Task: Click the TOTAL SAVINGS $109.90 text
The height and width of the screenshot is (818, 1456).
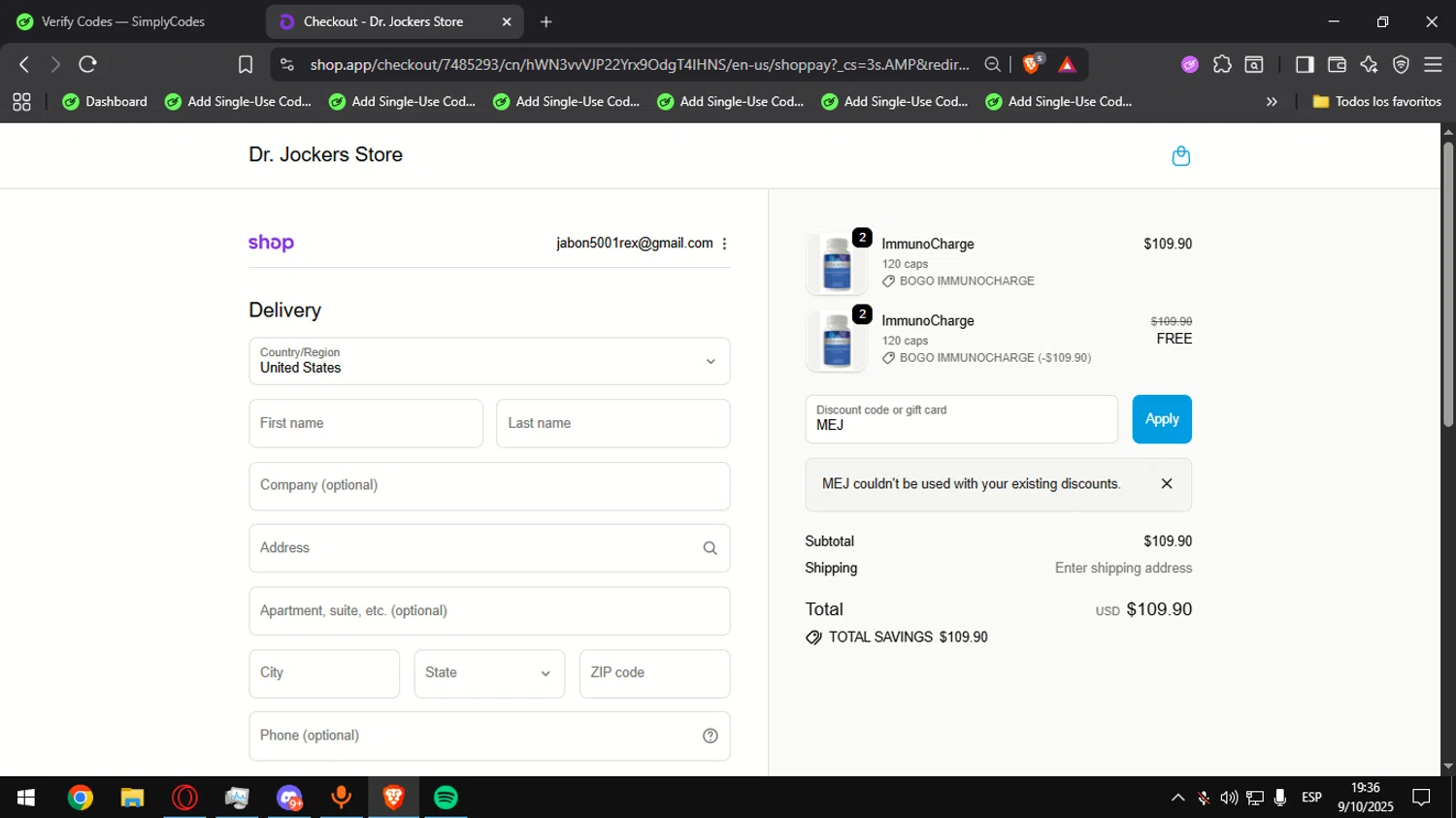Action: [x=908, y=638]
